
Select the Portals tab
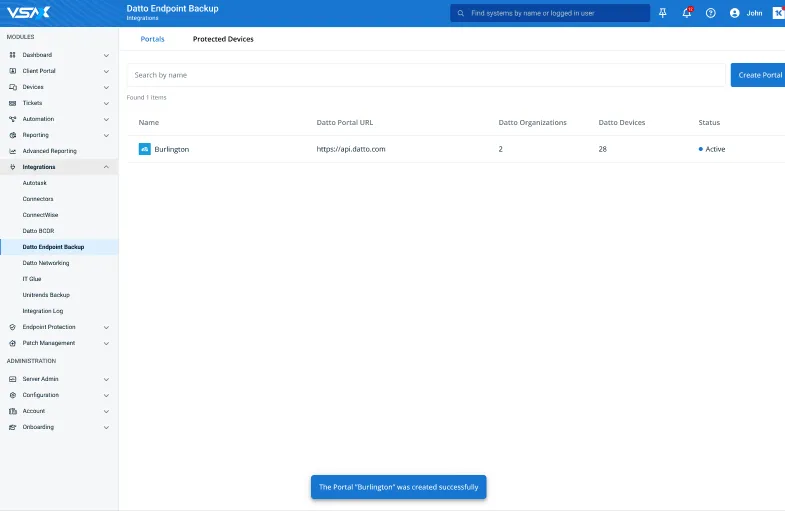pyautogui.click(x=152, y=39)
